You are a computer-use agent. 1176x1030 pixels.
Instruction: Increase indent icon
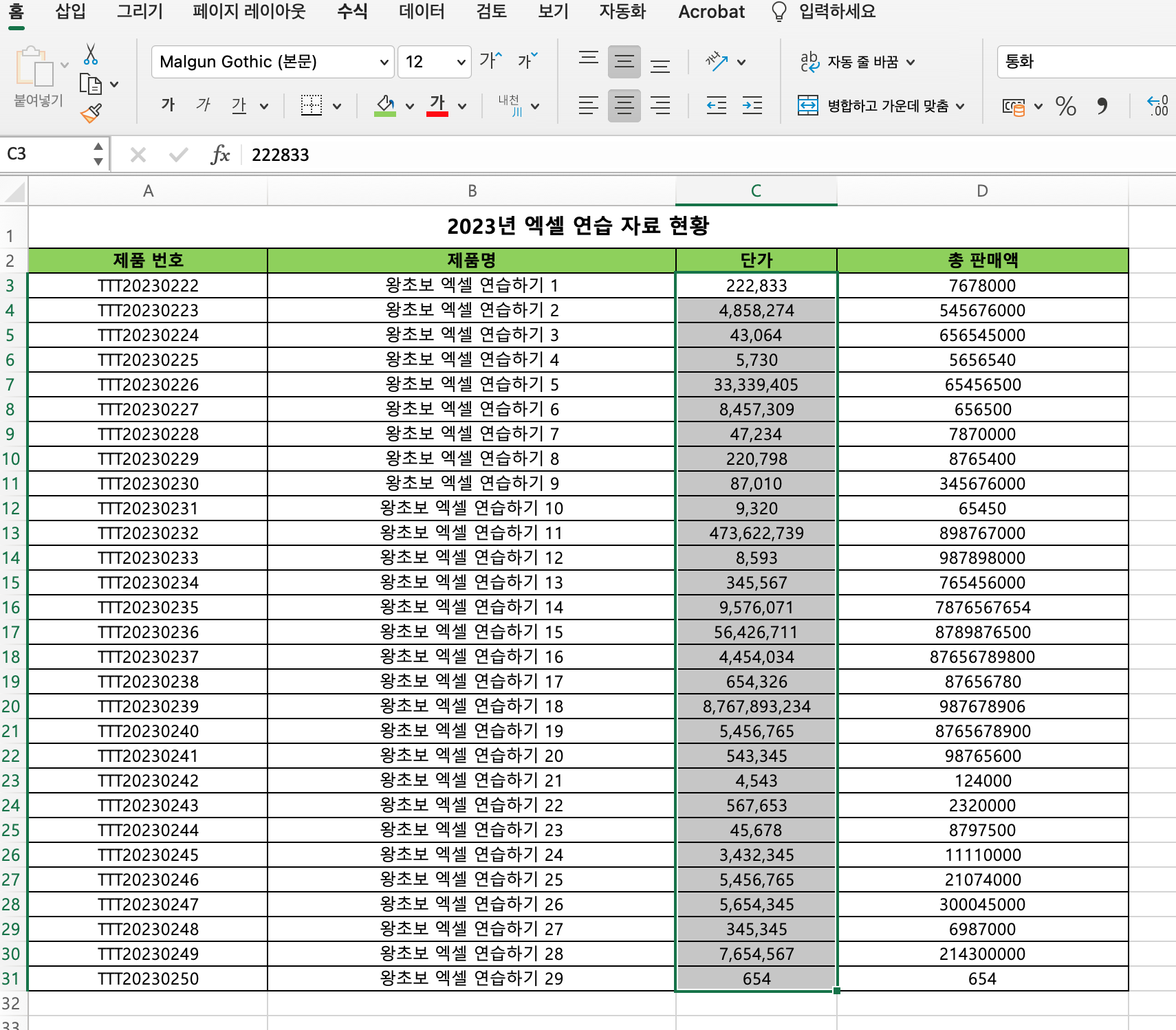(752, 105)
